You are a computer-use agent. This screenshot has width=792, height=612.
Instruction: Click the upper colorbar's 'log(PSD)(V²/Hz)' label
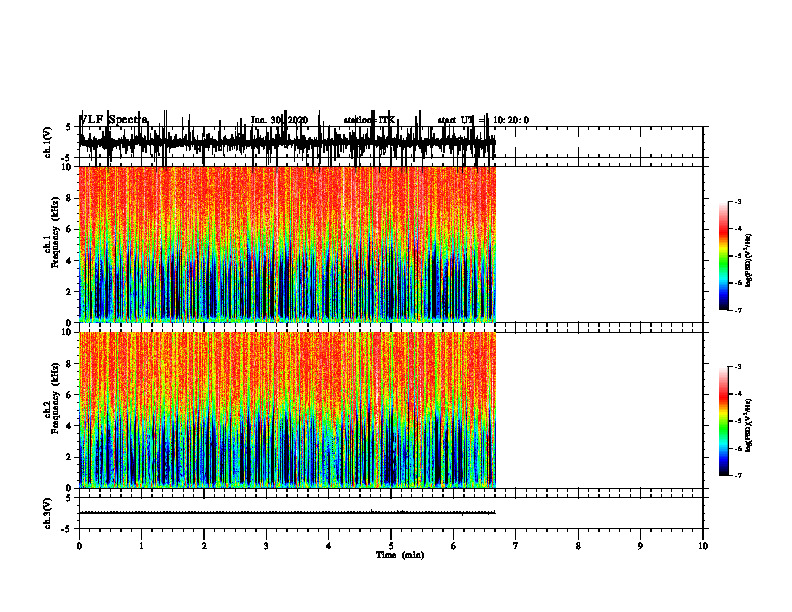(x=748, y=260)
